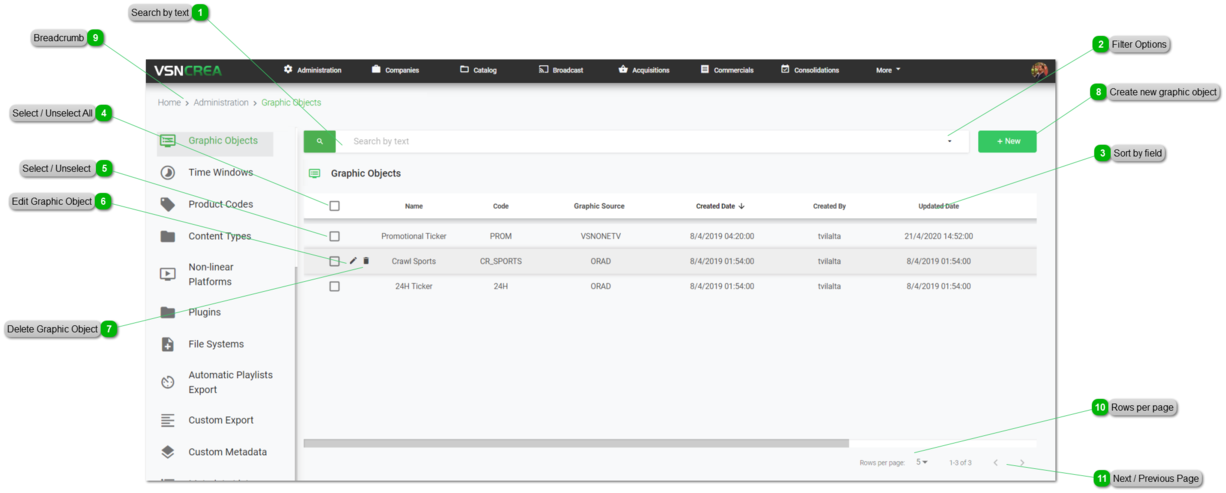Open Product Codes in the sidebar
Screen dimensions: 1226x493
point(220,205)
